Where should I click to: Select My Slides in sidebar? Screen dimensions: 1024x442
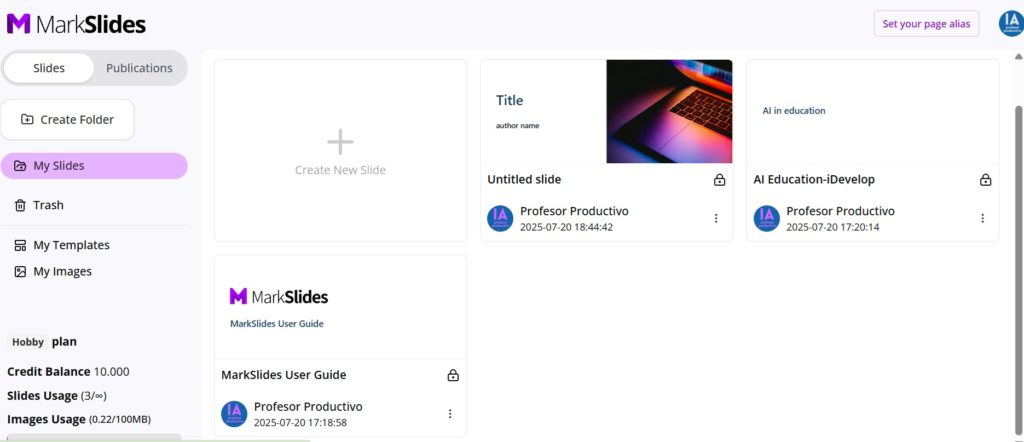(94, 166)
